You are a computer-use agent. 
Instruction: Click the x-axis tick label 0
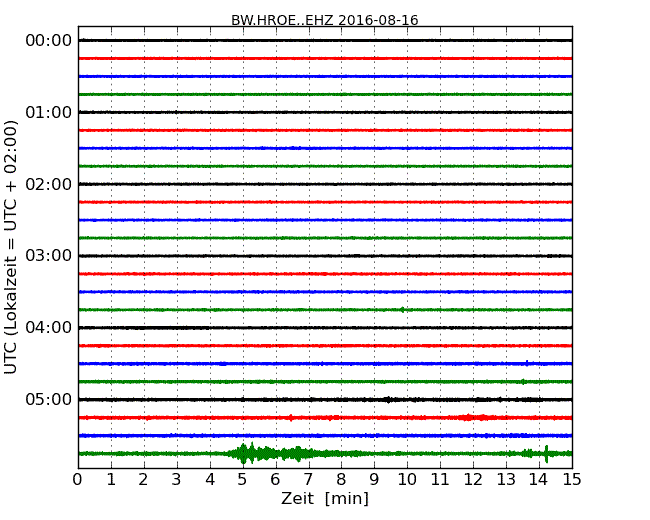pos(78,480)
